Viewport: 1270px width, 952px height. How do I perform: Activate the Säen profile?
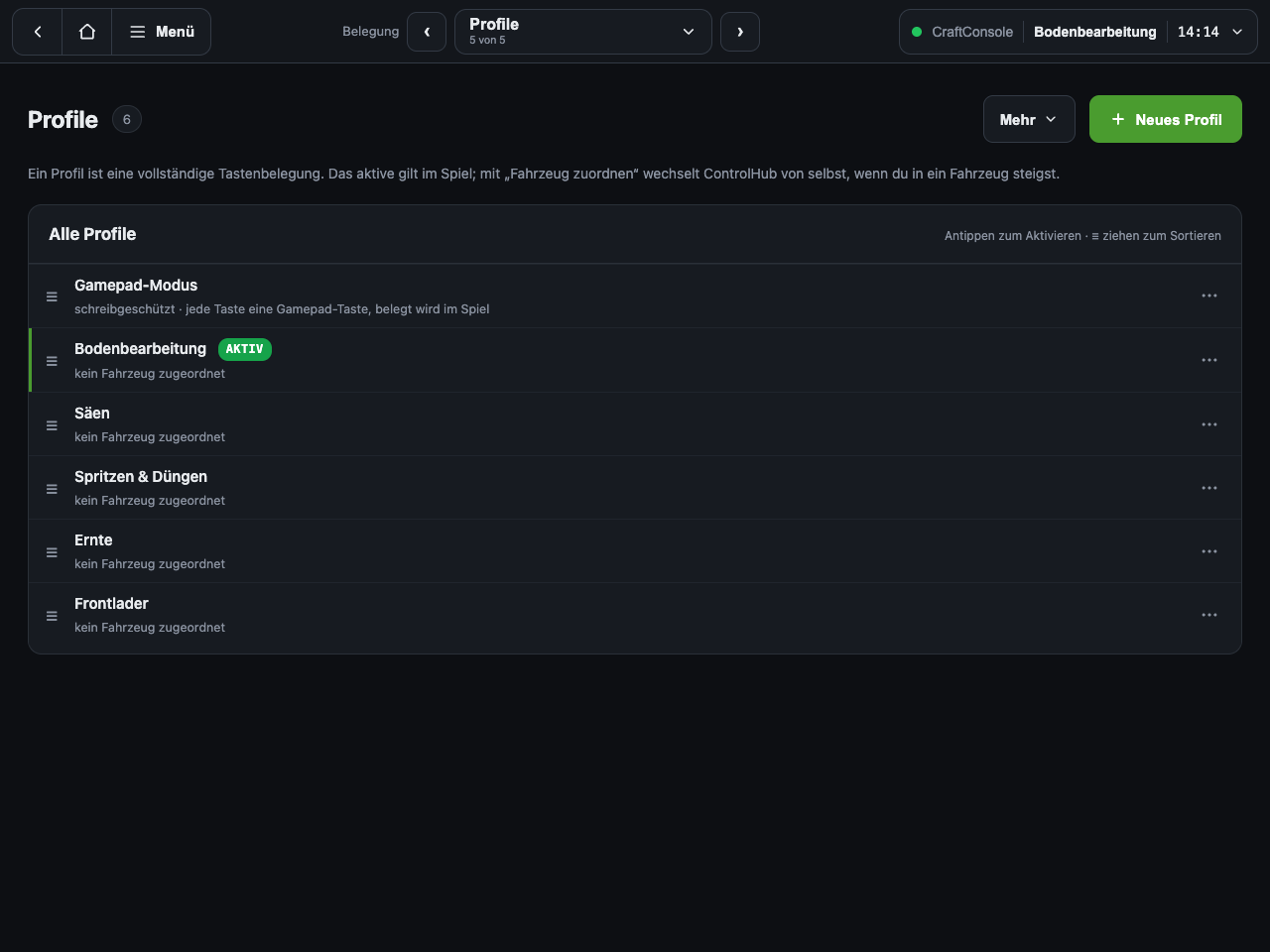tap(635, 424)
